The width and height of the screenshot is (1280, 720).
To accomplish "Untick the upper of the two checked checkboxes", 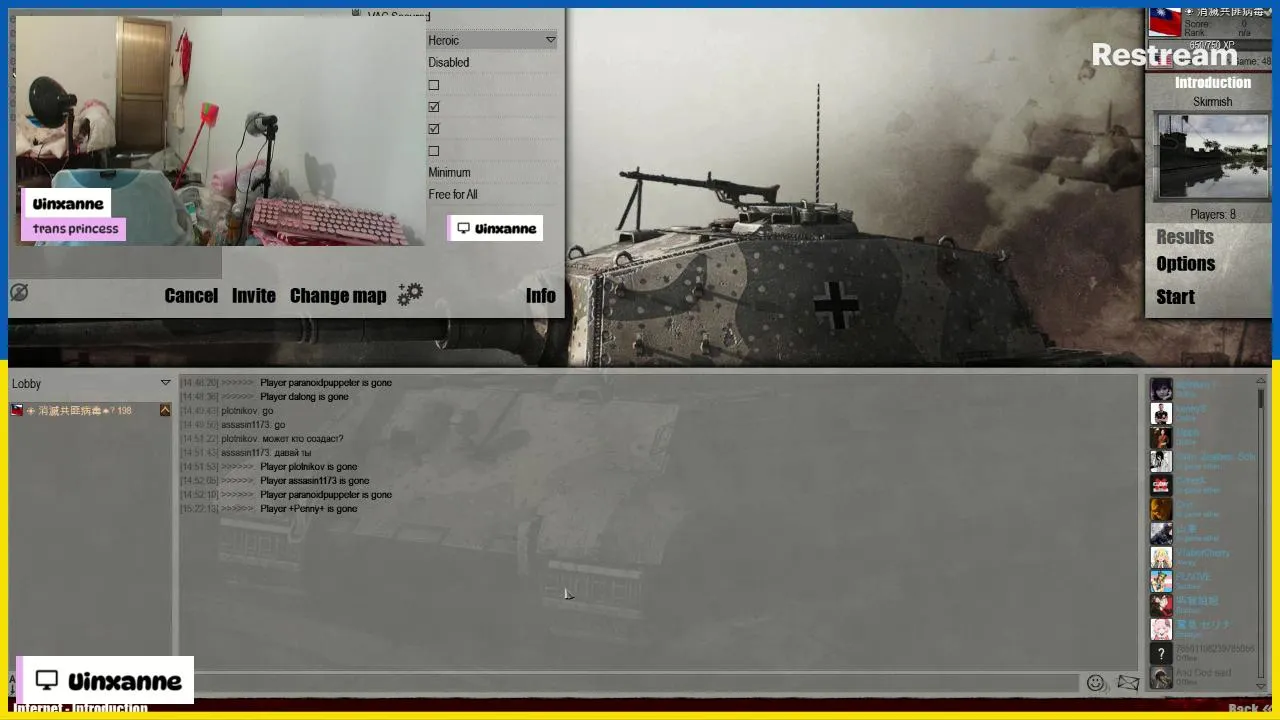I will point(434,107).
